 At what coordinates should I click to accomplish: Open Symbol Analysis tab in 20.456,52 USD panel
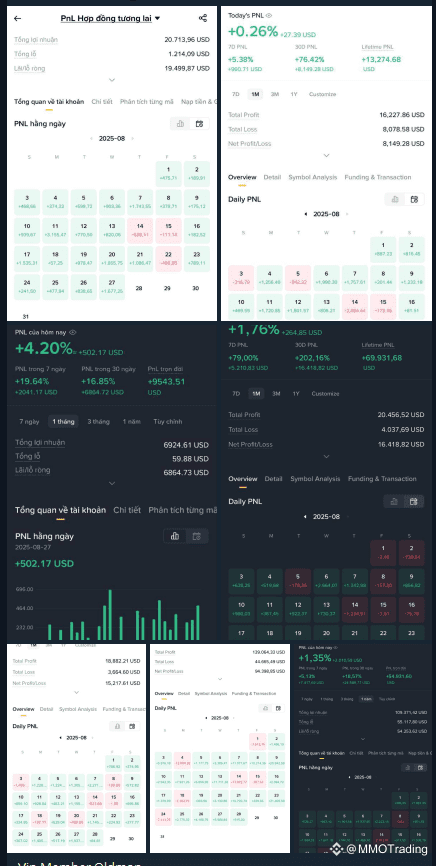(x=315, y=479)
